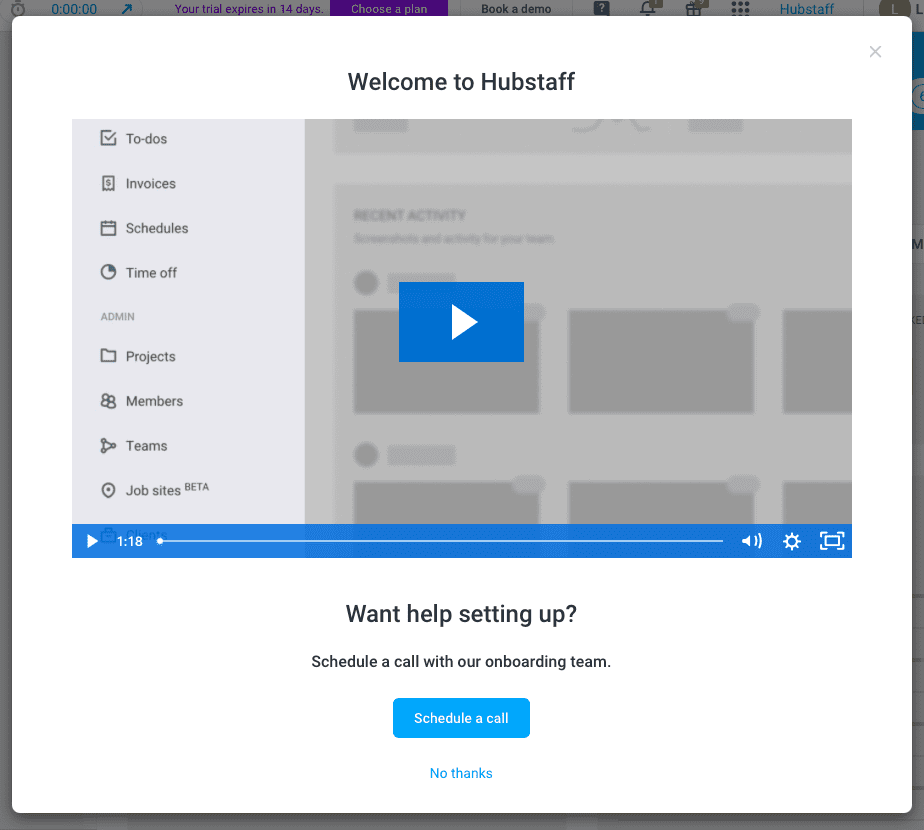The height and width of the screenshot is (830, 924).
Task: Open the user avatar menu
Action: click(893, 8)
